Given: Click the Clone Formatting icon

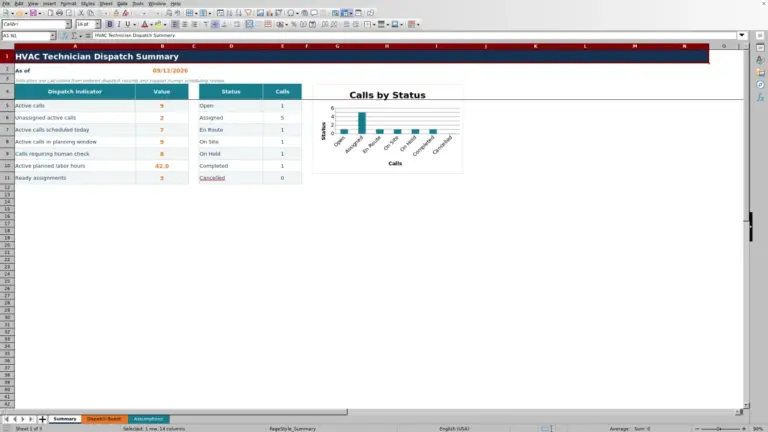Looking at the screenshot, I should (116, 13).
